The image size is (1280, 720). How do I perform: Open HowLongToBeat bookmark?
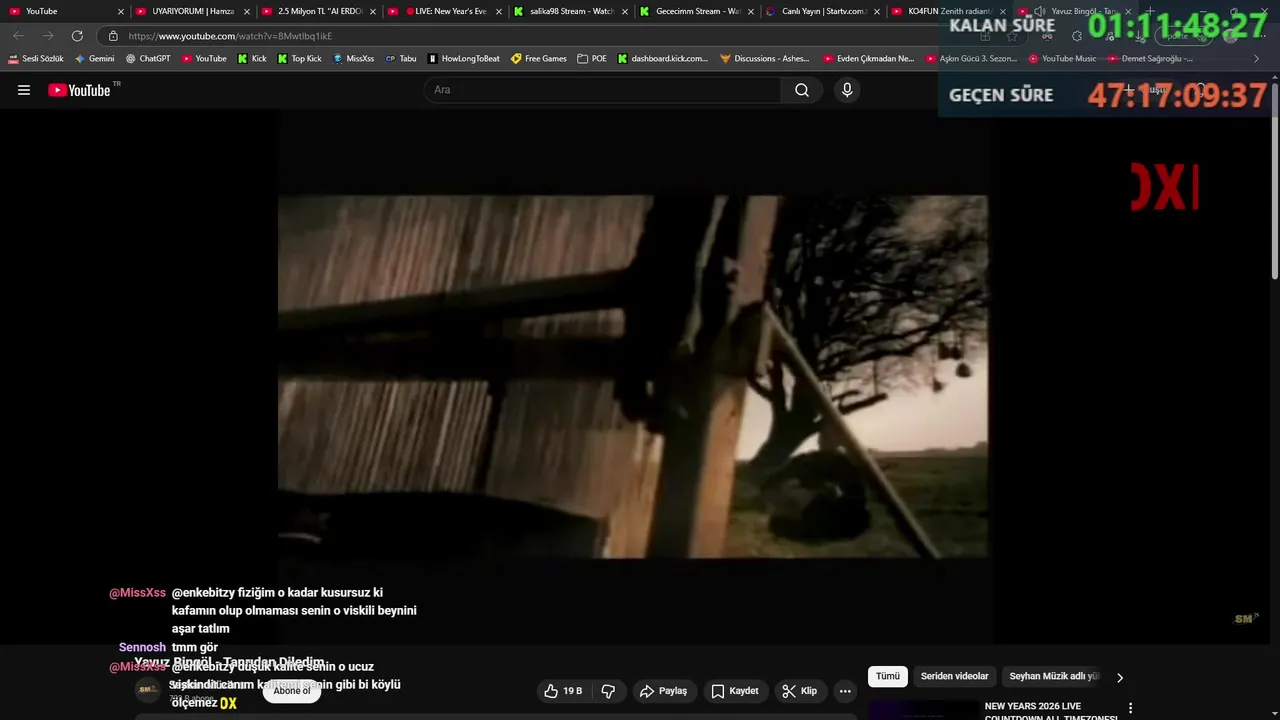(x=464, y=59)
